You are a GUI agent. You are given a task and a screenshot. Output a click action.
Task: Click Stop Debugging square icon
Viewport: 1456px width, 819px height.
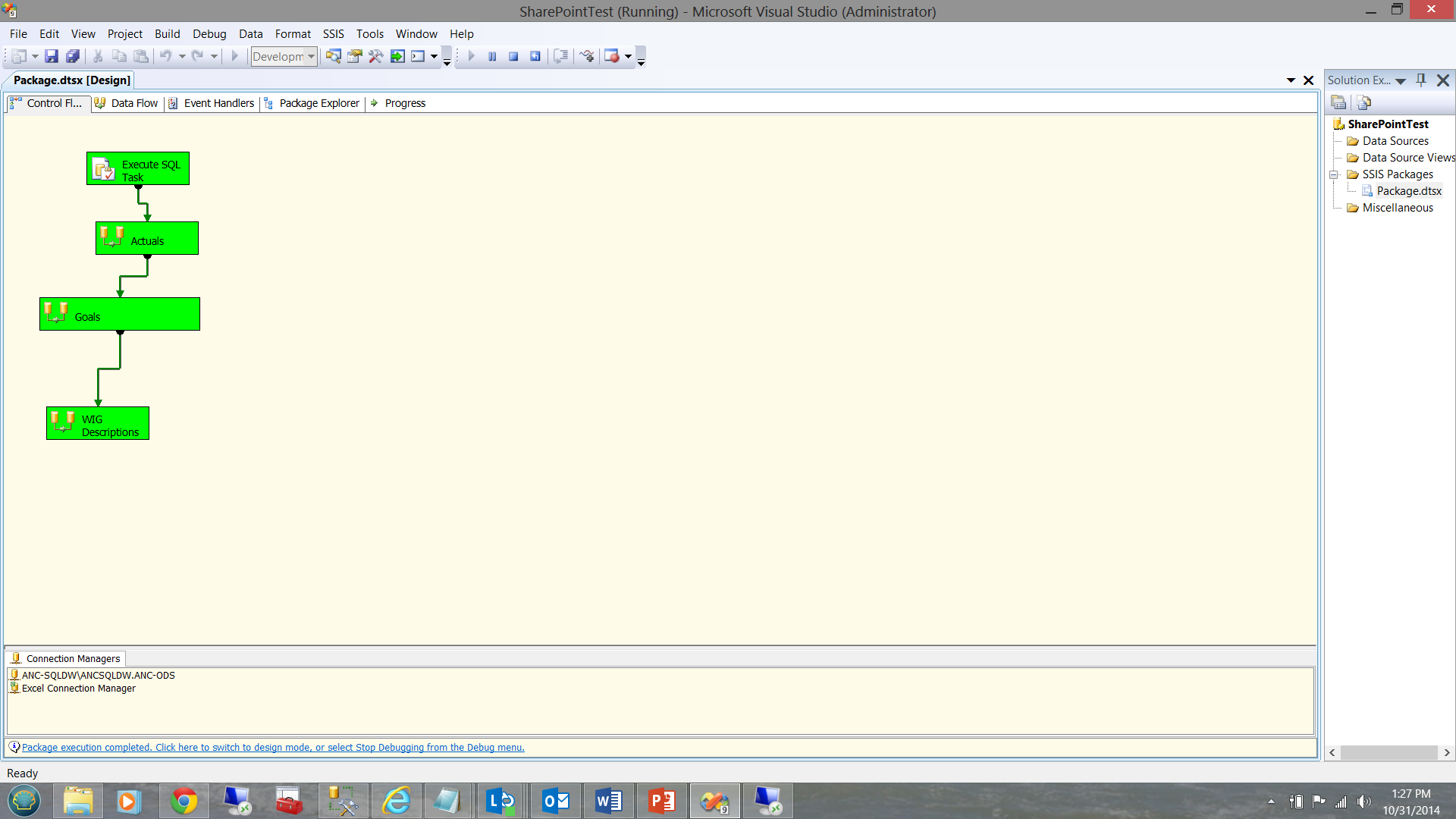[x=513, y=56]
